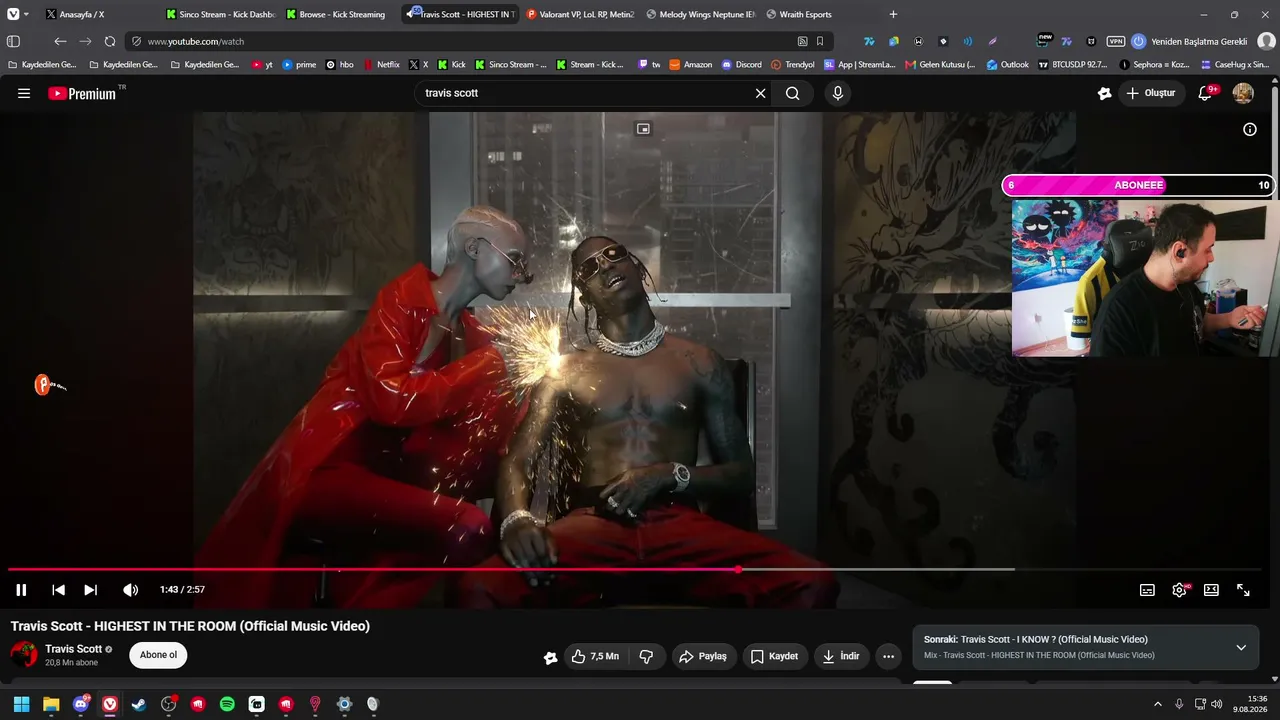The width and height of the screenshot is (1280, 720).
Task: Like the video with 7,5 Mn likes
Action: coord(595,656)
